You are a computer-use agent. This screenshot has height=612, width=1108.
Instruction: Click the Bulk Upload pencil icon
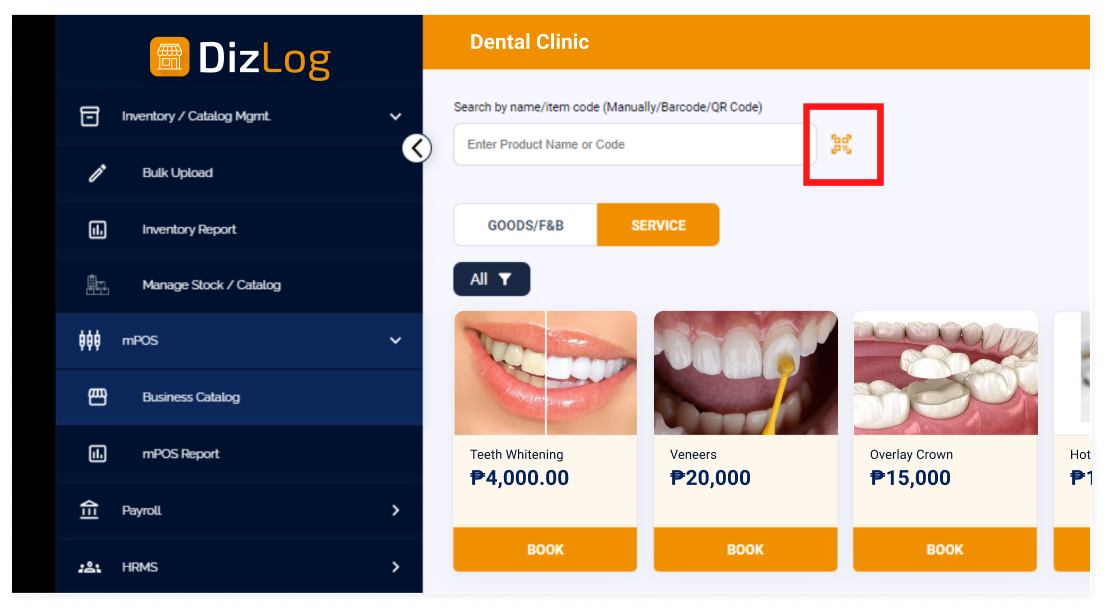click(x=98, y=173)
